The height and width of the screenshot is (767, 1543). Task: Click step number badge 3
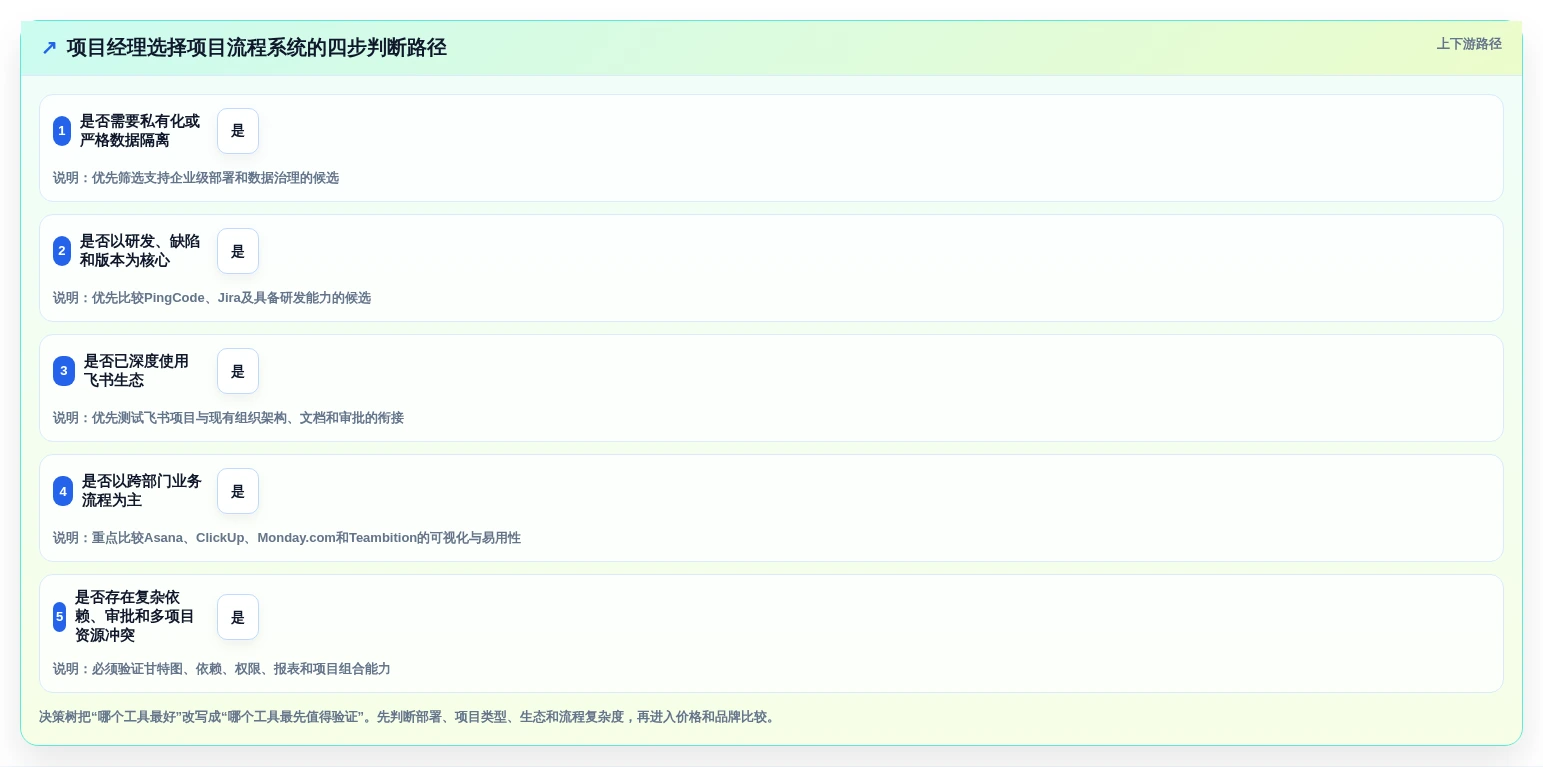pyautogui.click(x=64, y=371)
